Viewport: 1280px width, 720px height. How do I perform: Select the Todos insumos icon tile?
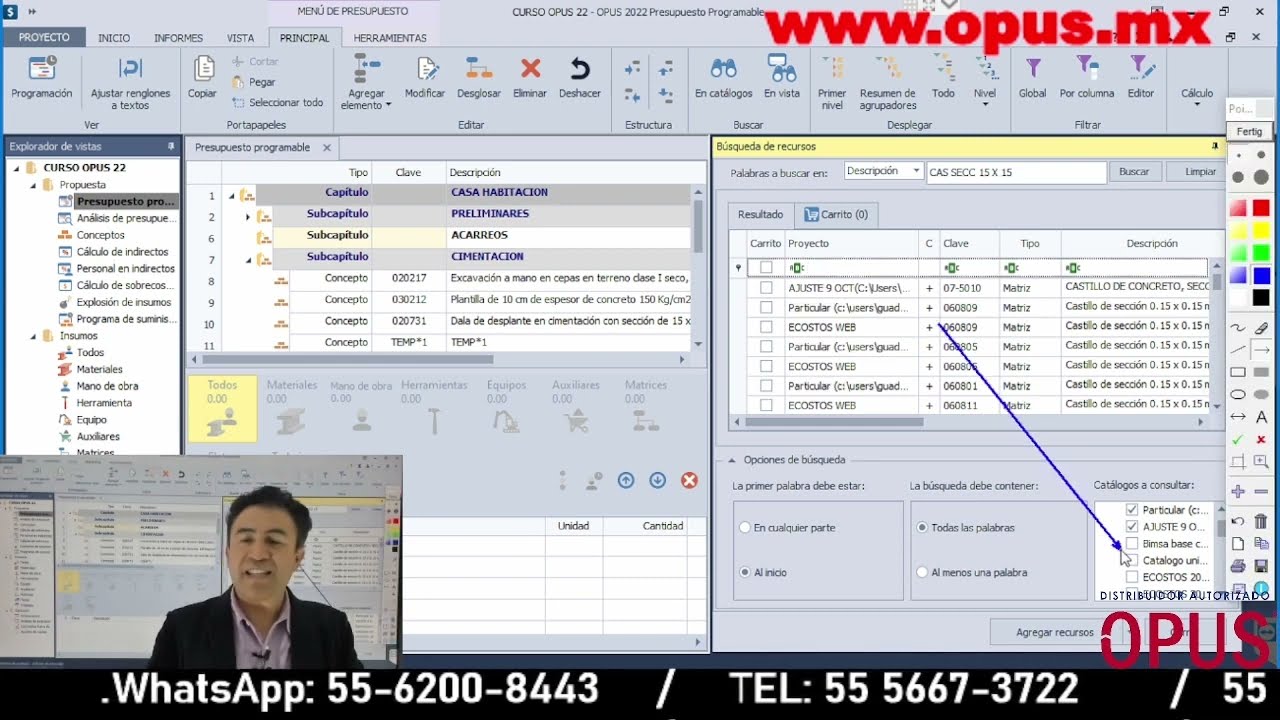222,409
